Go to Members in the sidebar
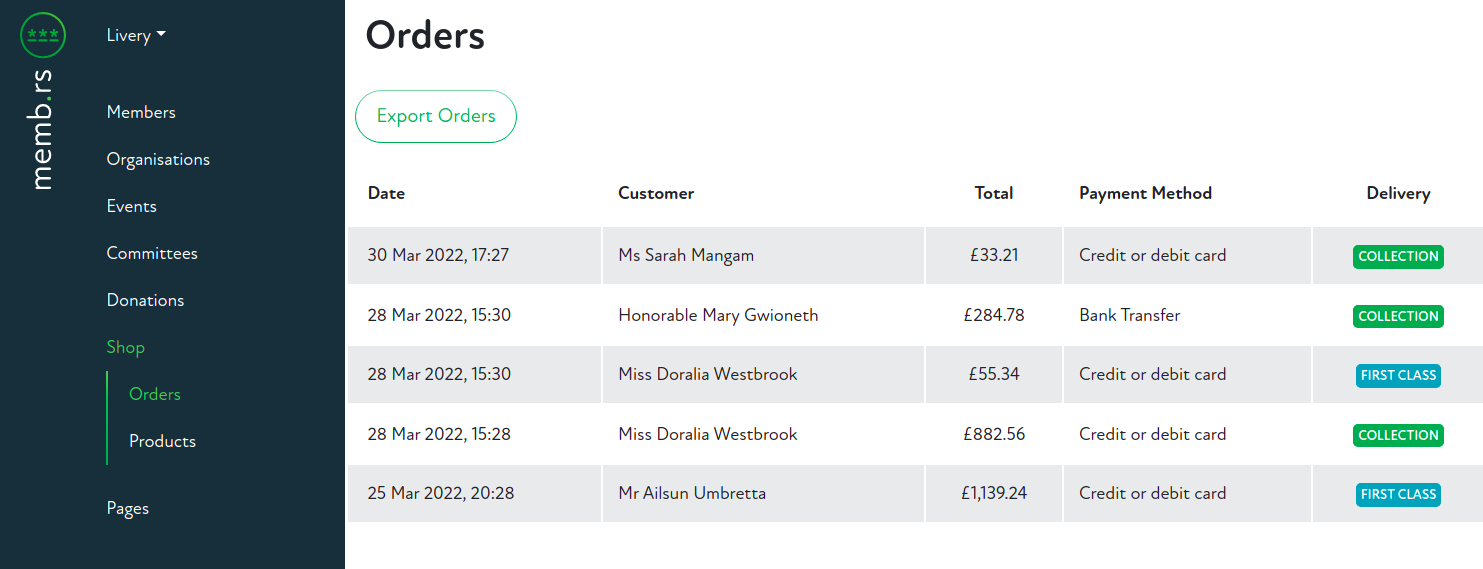 point(141,112)
